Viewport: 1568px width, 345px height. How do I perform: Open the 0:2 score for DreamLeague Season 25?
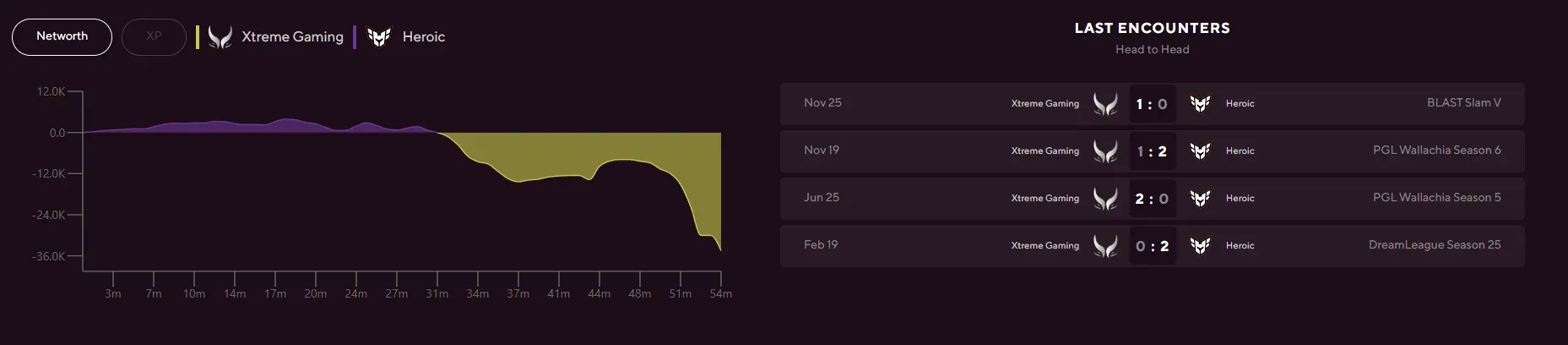(x=1153, y=246)
